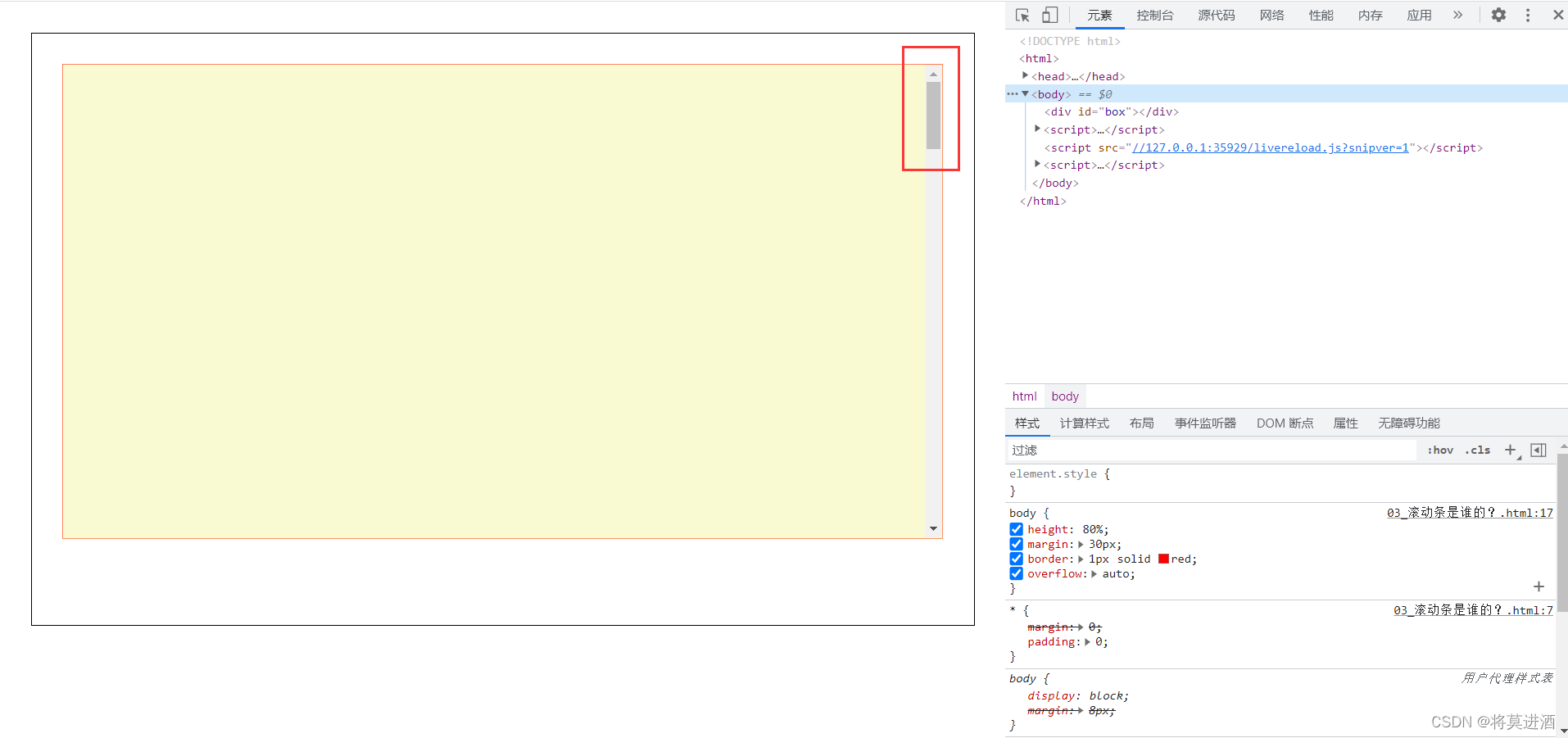
Task: Open the 性能 tab
Action: coord(1321,15)
